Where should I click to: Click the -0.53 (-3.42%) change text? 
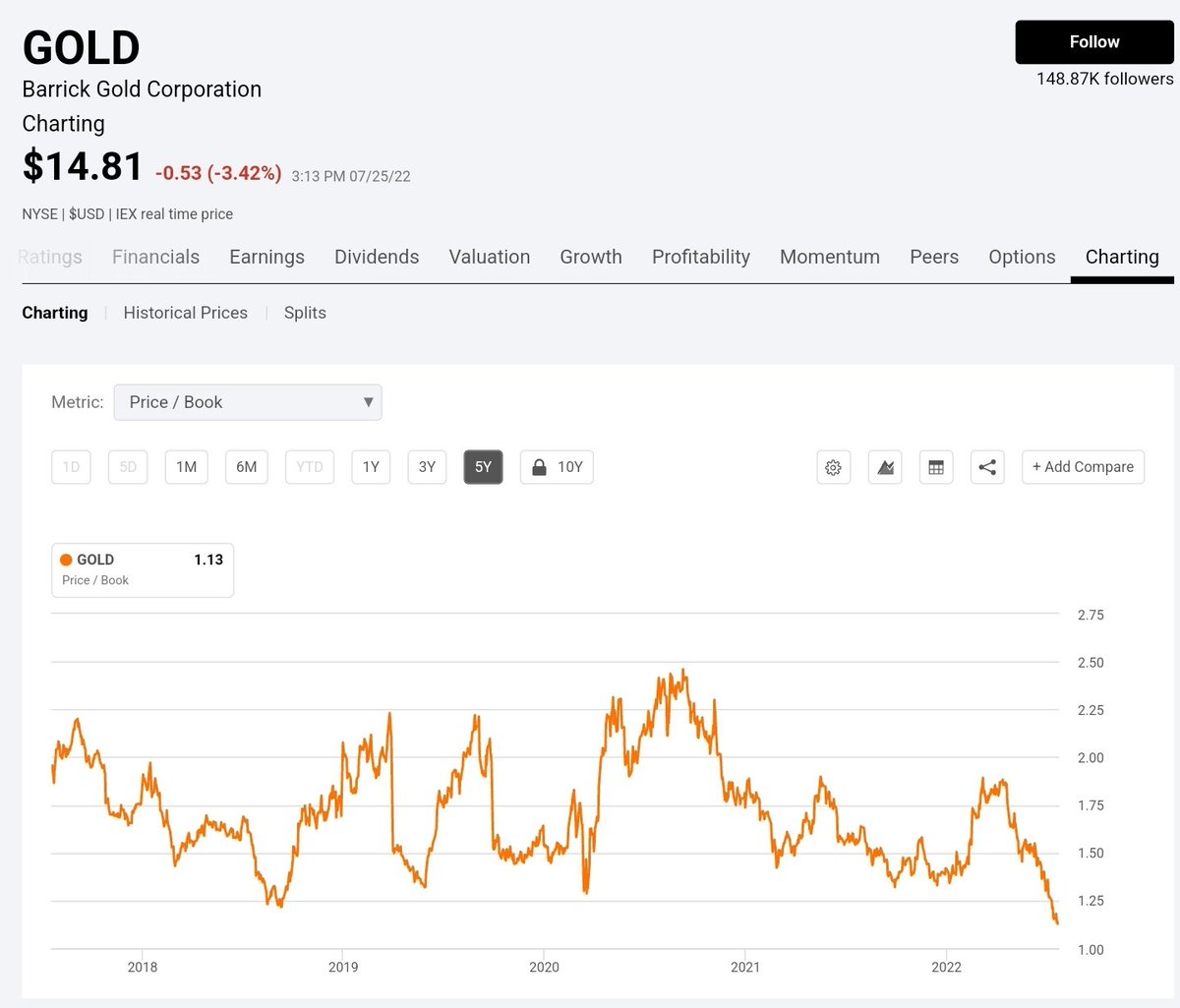click(218, 173)
